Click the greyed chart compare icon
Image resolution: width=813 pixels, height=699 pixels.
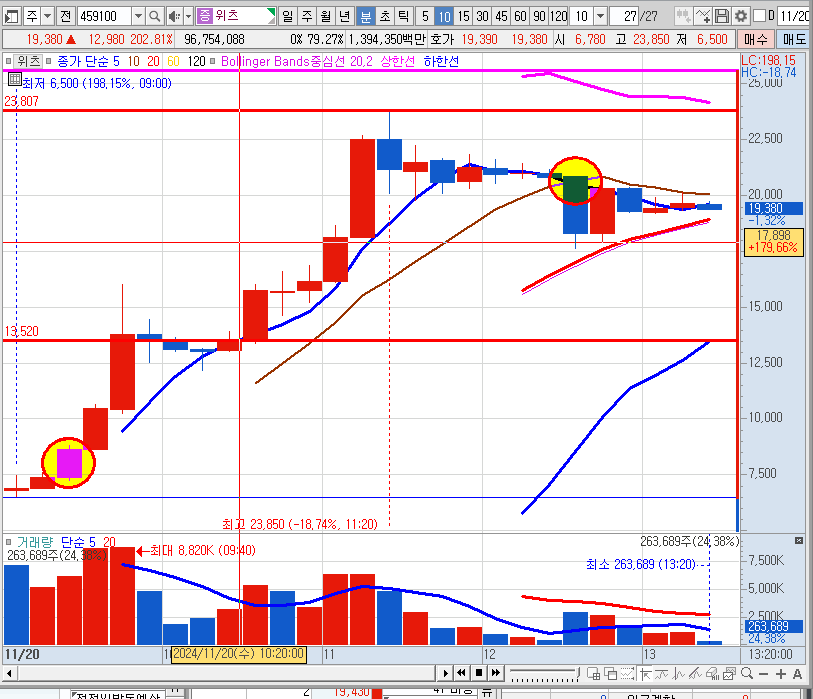tap(683, 17)
